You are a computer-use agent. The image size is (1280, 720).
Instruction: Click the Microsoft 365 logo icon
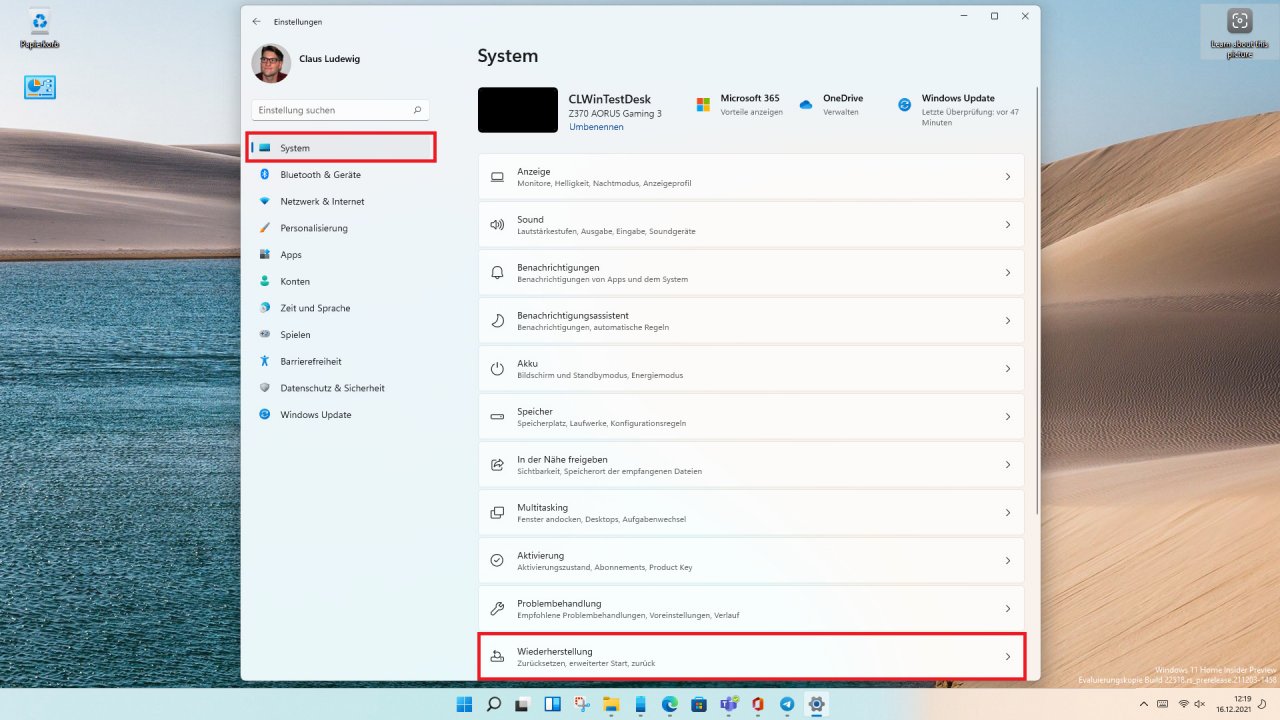[x=703, y=104]
